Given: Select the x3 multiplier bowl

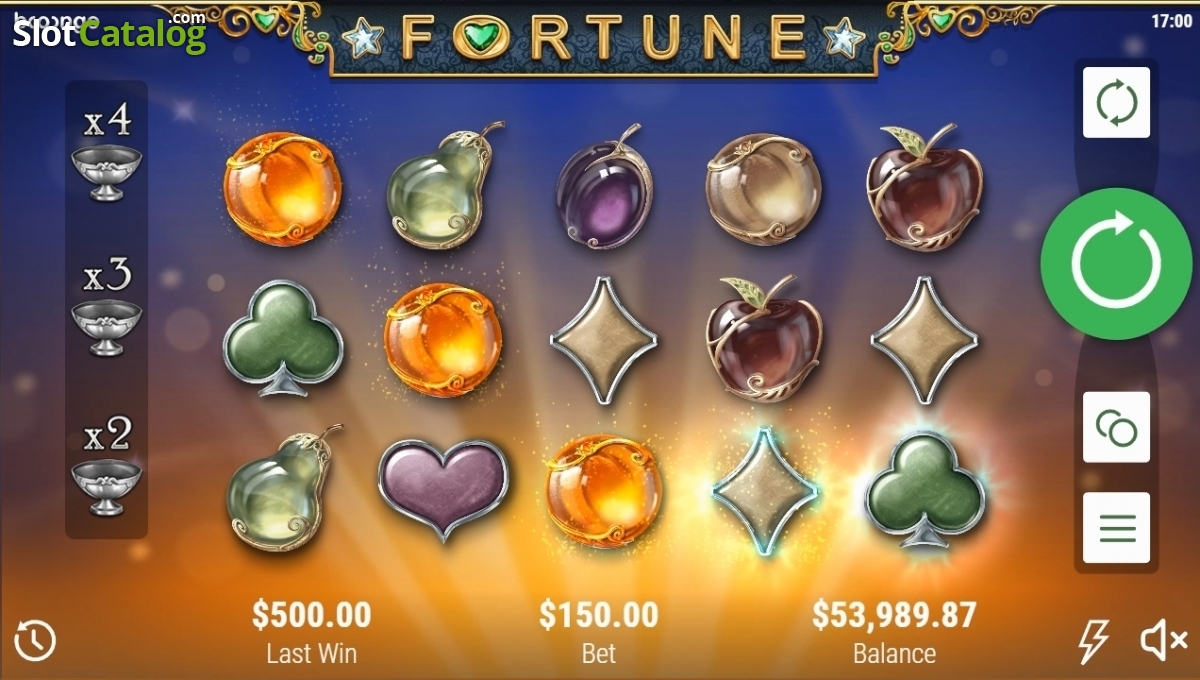Looking at the screenshot, I should 106,307.
